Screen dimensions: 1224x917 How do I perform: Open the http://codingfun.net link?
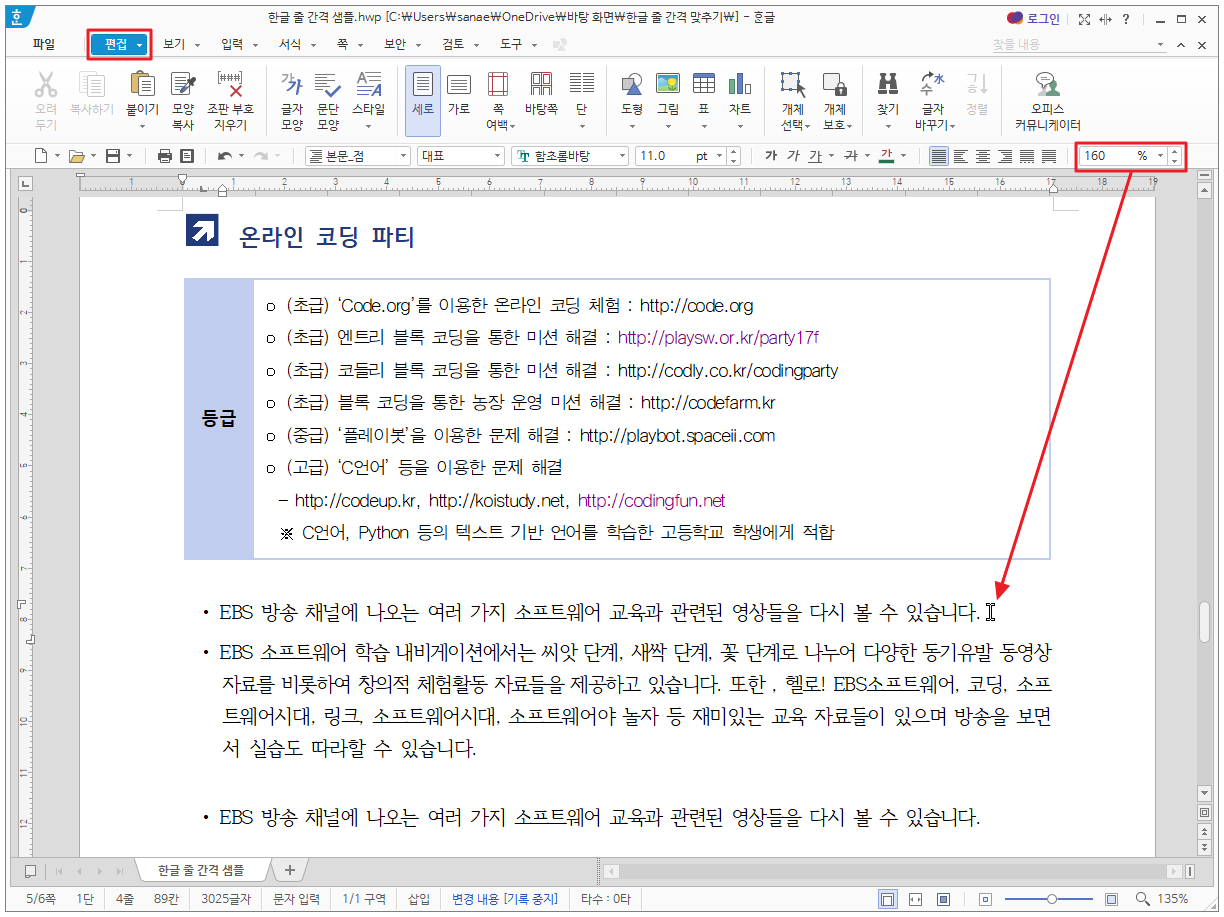point(651,500)
